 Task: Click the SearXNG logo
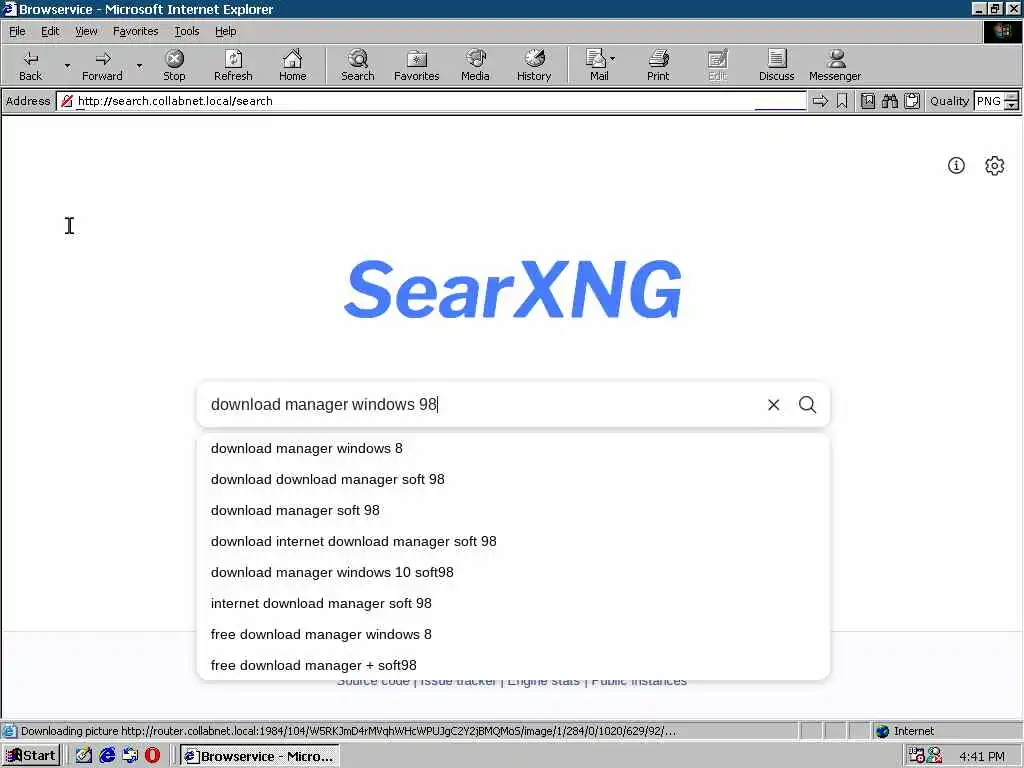513,289
